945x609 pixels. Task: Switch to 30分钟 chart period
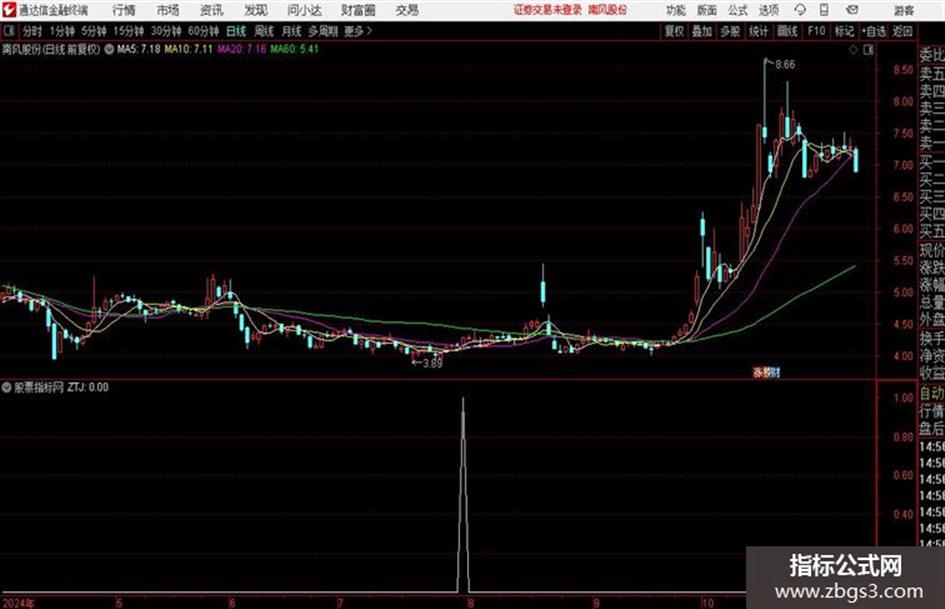166,31
